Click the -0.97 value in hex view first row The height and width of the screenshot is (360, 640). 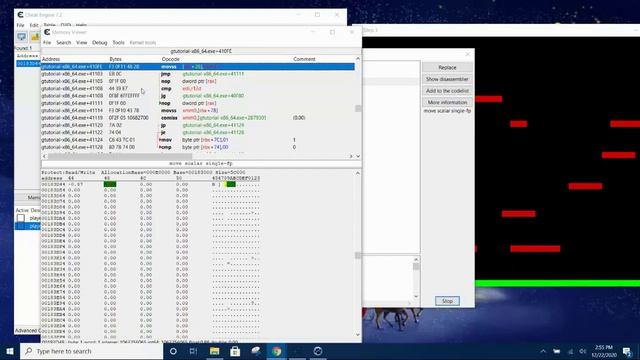point(76,184)
